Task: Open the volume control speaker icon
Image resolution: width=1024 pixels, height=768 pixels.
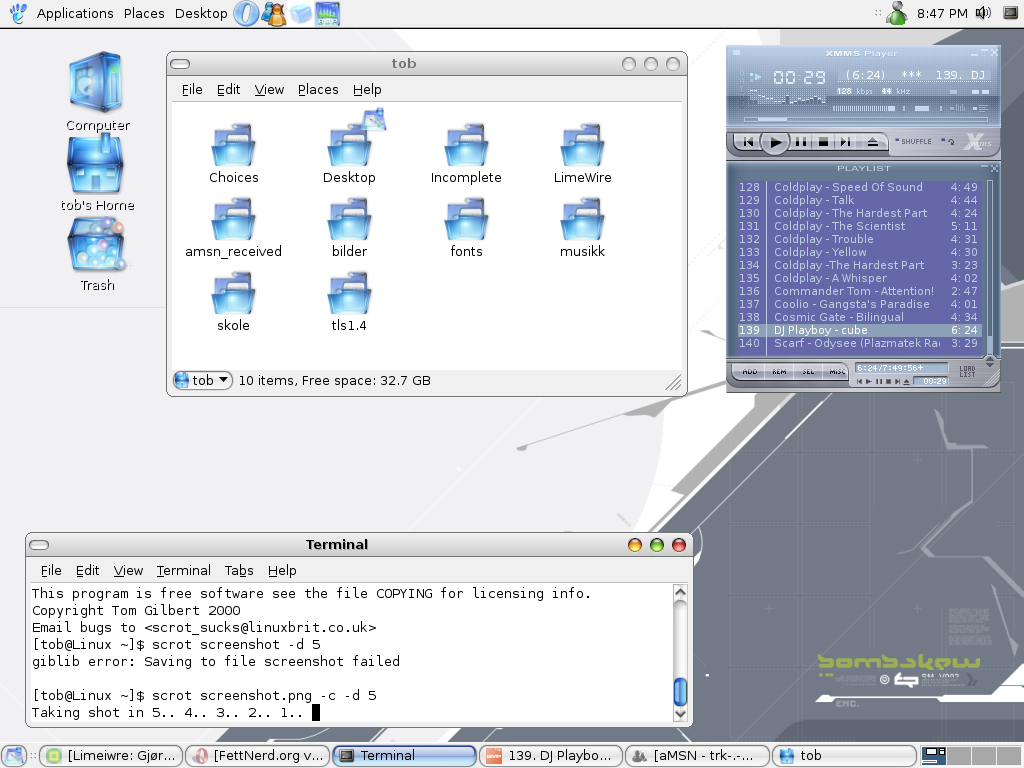Action: pyautogui.click(x=983, y=13)
